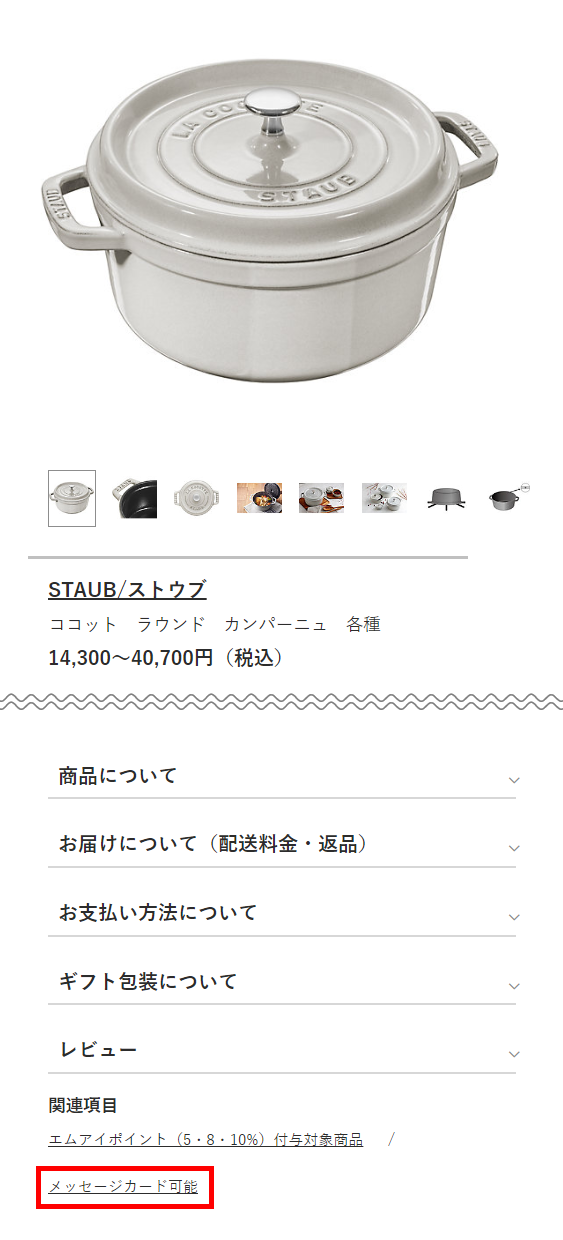
Task: Expand お支払い方法について chevron
Action: pos(514,917)
